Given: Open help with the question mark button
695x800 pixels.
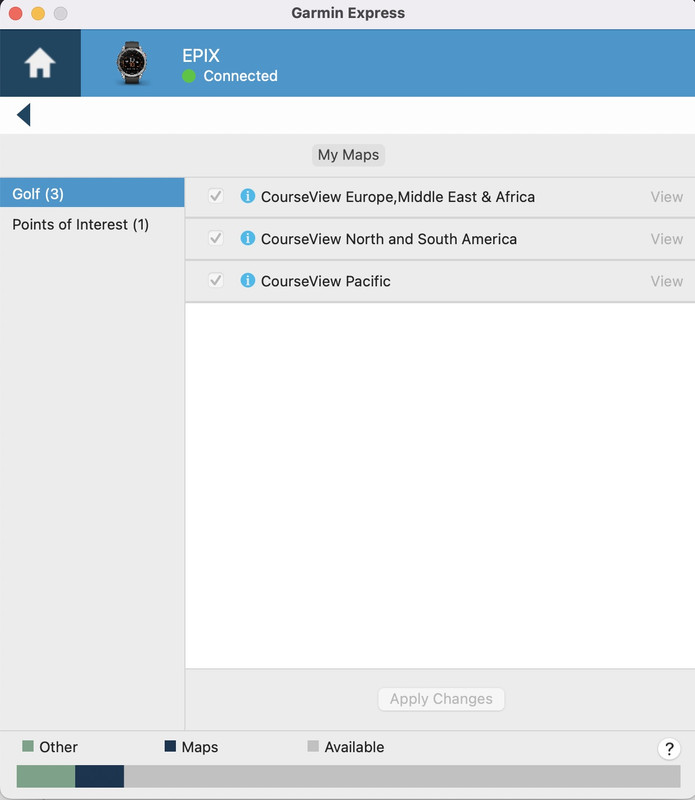Looking at the screenshot, I should pos(668,749).
